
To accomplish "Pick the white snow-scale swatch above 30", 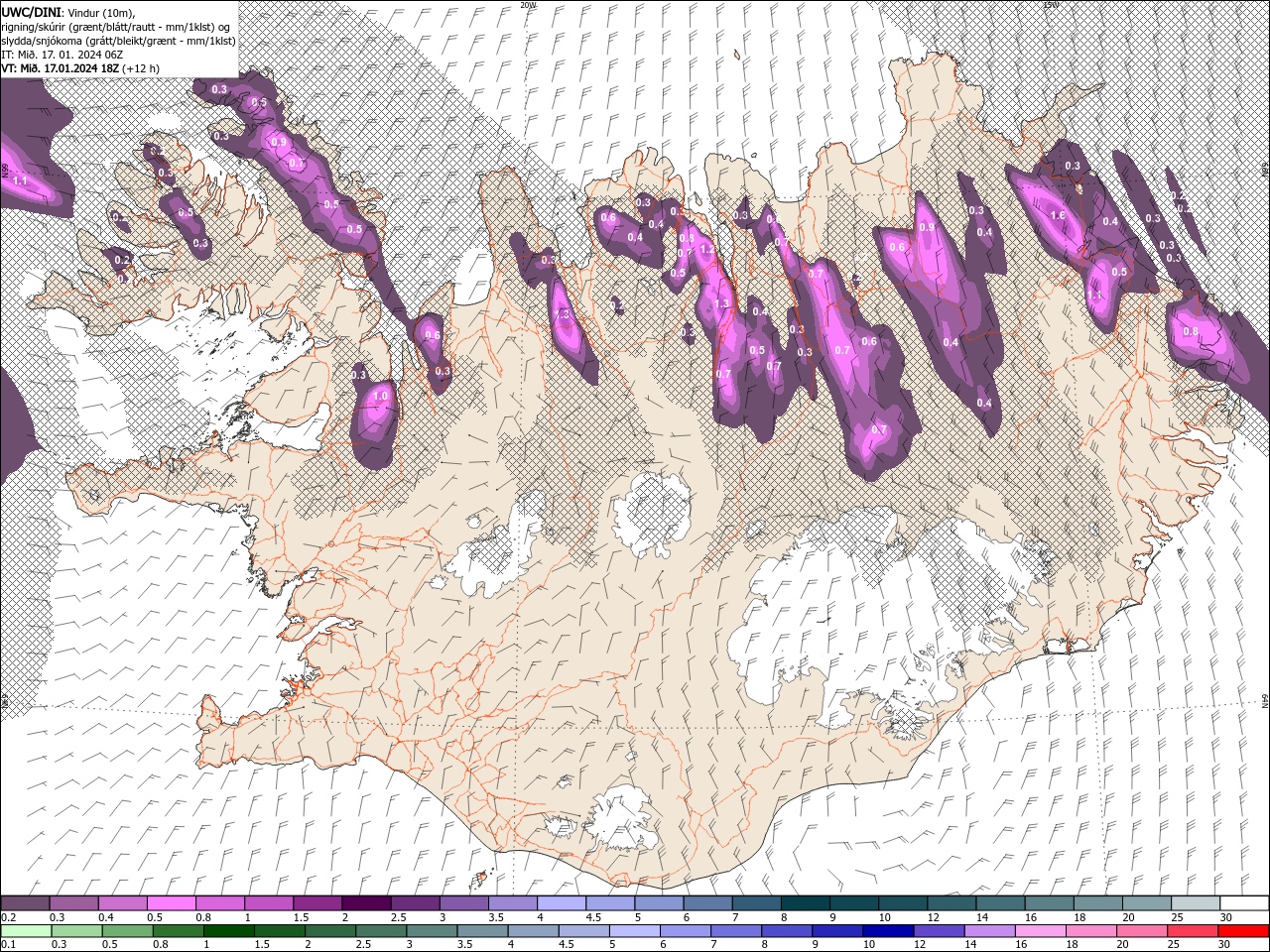I will pyautogui.click(x=1244, y=903).
